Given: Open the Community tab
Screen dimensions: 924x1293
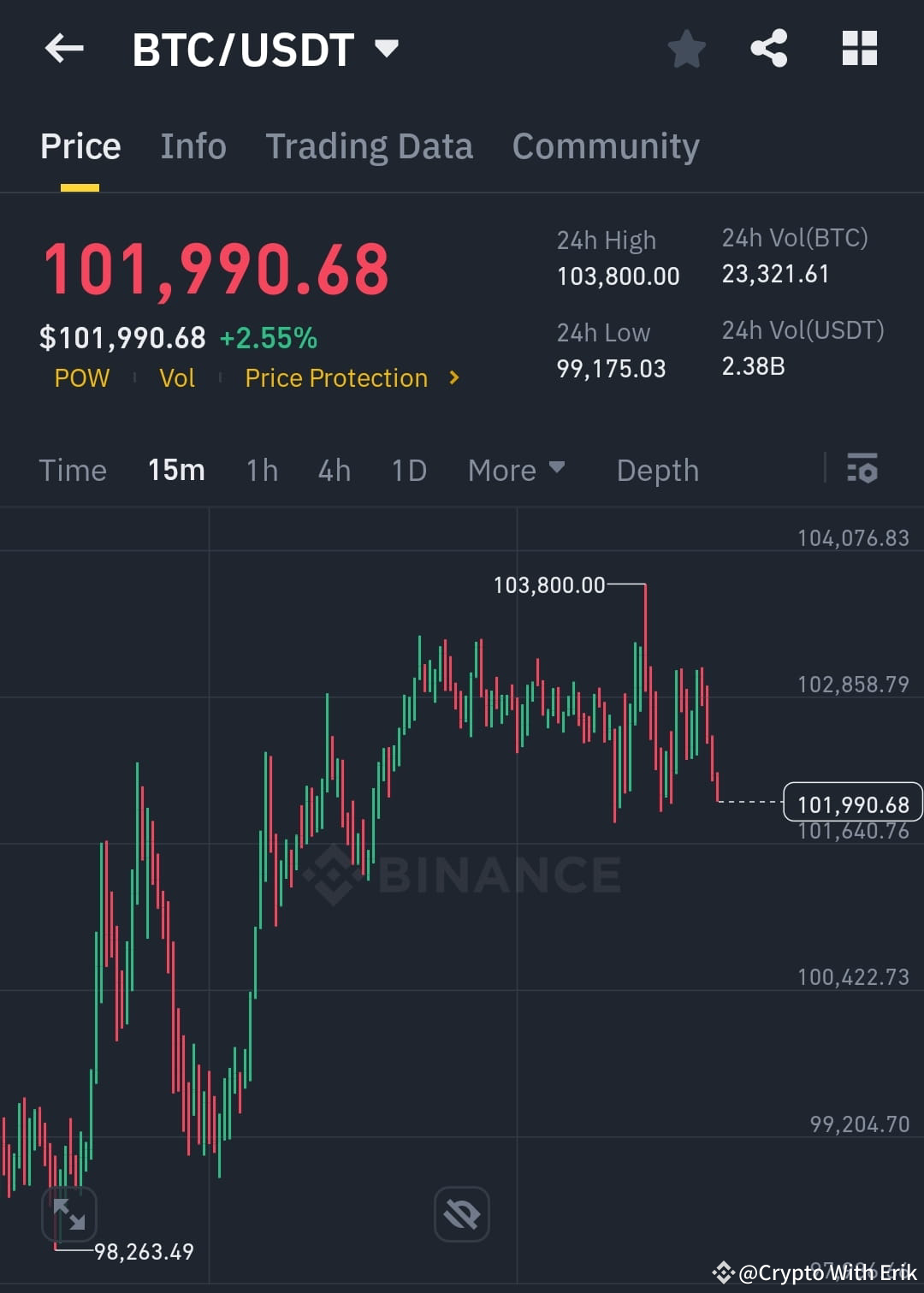Looking at the screenshot, I should [605, 145].
